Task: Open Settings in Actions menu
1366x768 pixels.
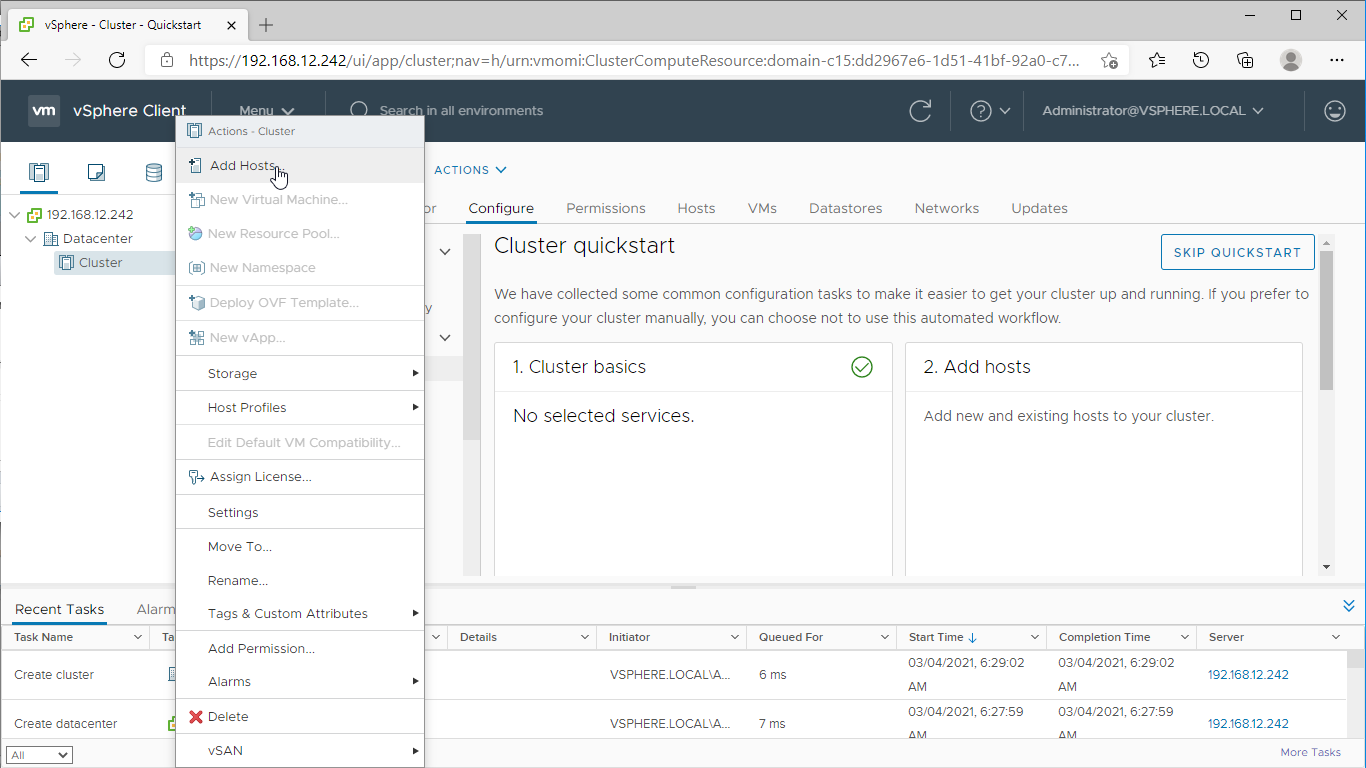Action: click(x=300, y=512)
